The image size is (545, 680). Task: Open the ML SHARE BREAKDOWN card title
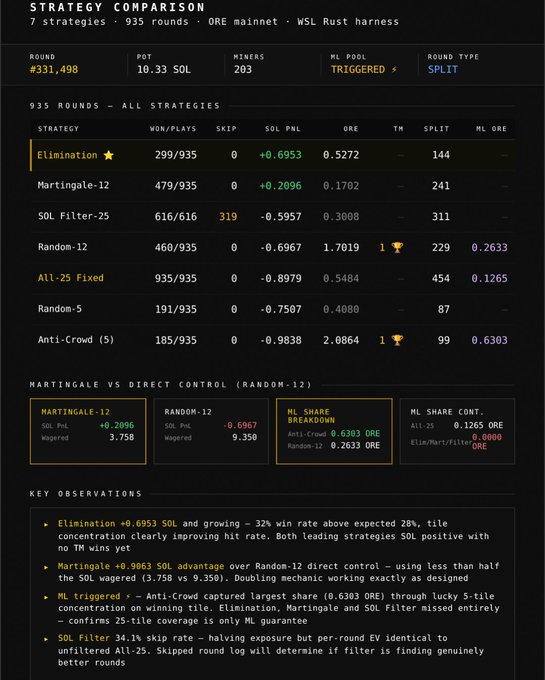(311, 416)
